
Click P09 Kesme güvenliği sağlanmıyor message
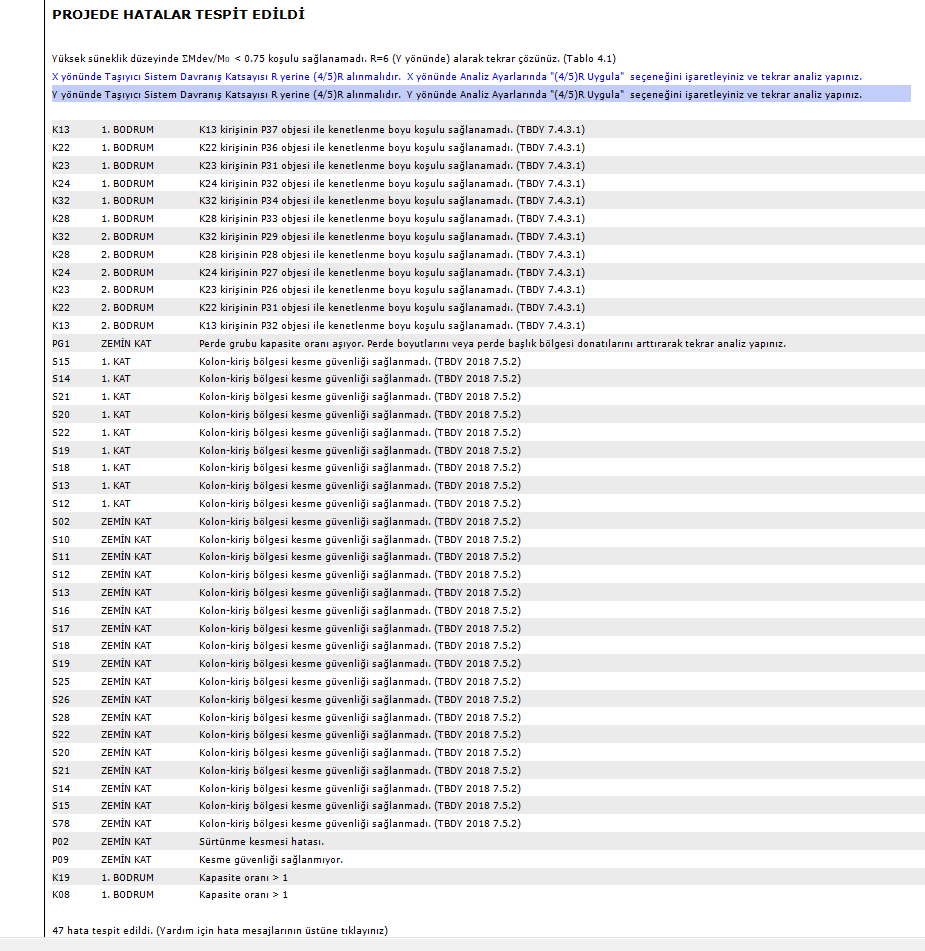coord(270,859)
